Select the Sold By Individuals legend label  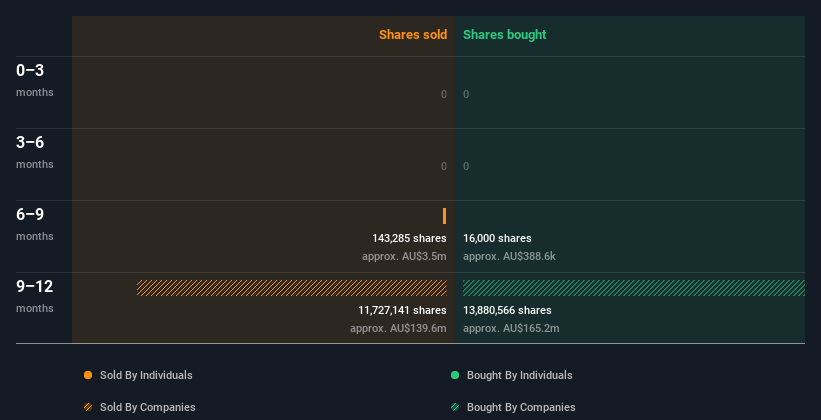[x=146, y=375]
